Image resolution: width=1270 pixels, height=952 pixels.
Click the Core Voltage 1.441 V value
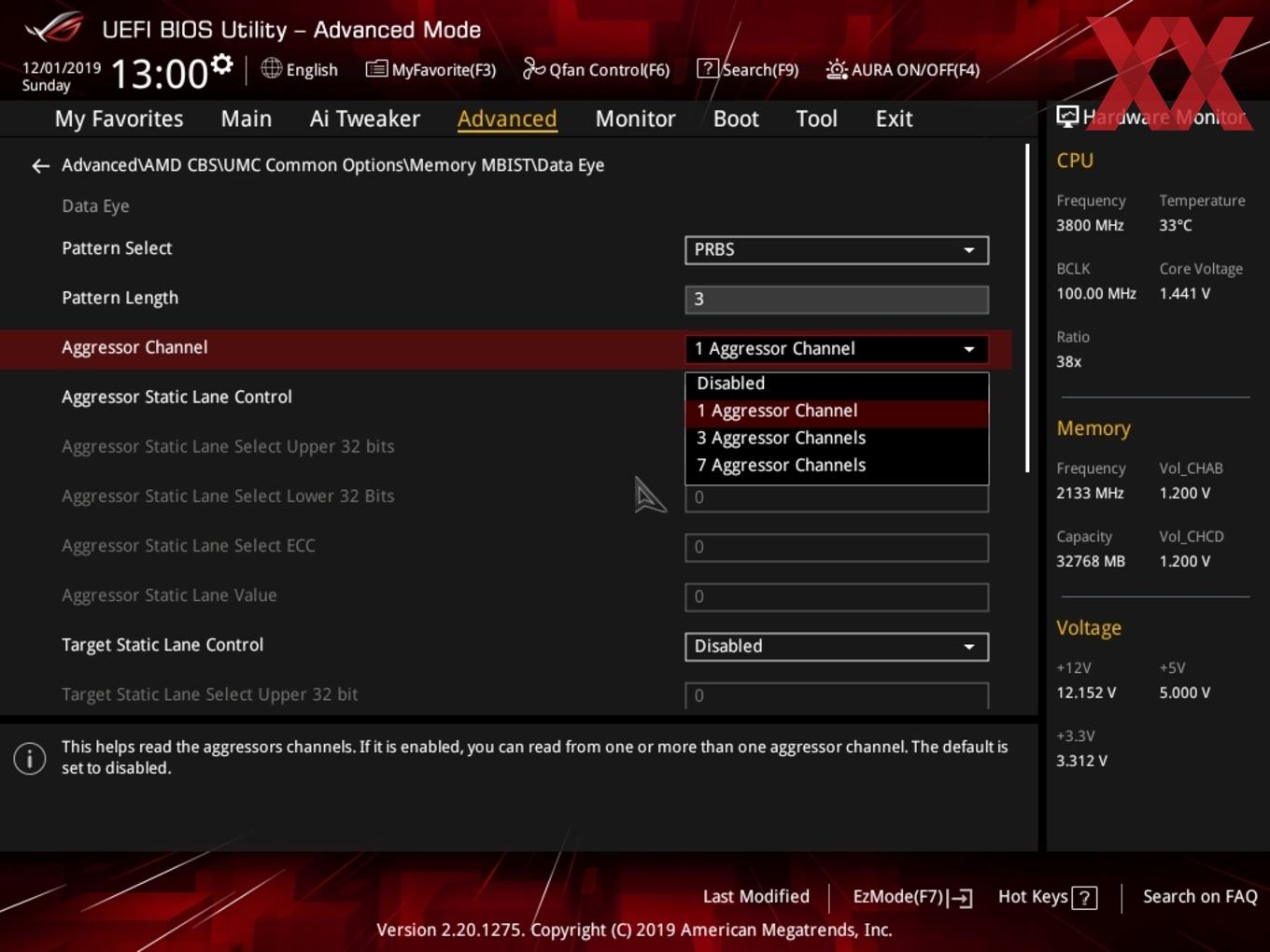pyautogui.click(x=1184, y=293)
